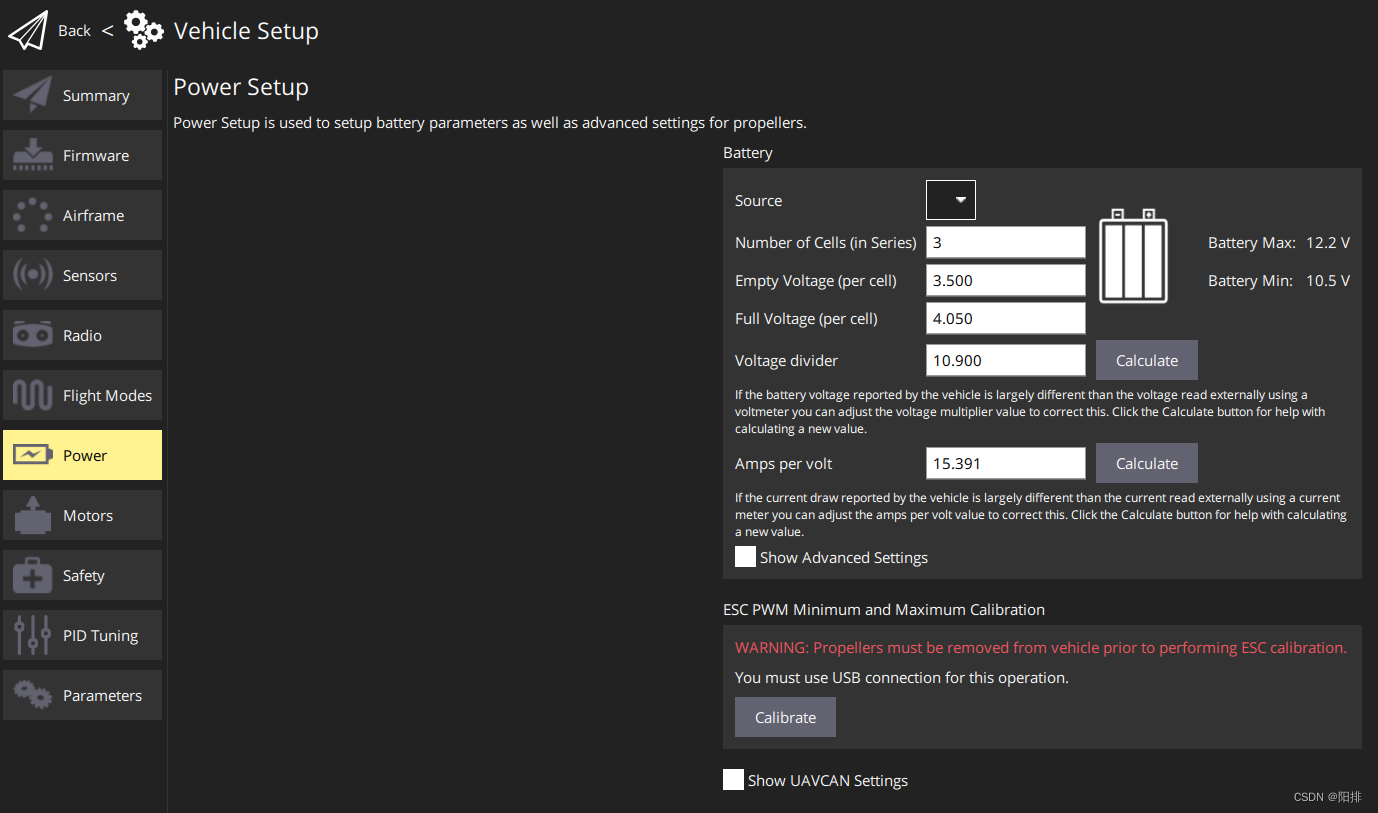Click the PID Tuning sliders icon

click(x=33, y=635)
